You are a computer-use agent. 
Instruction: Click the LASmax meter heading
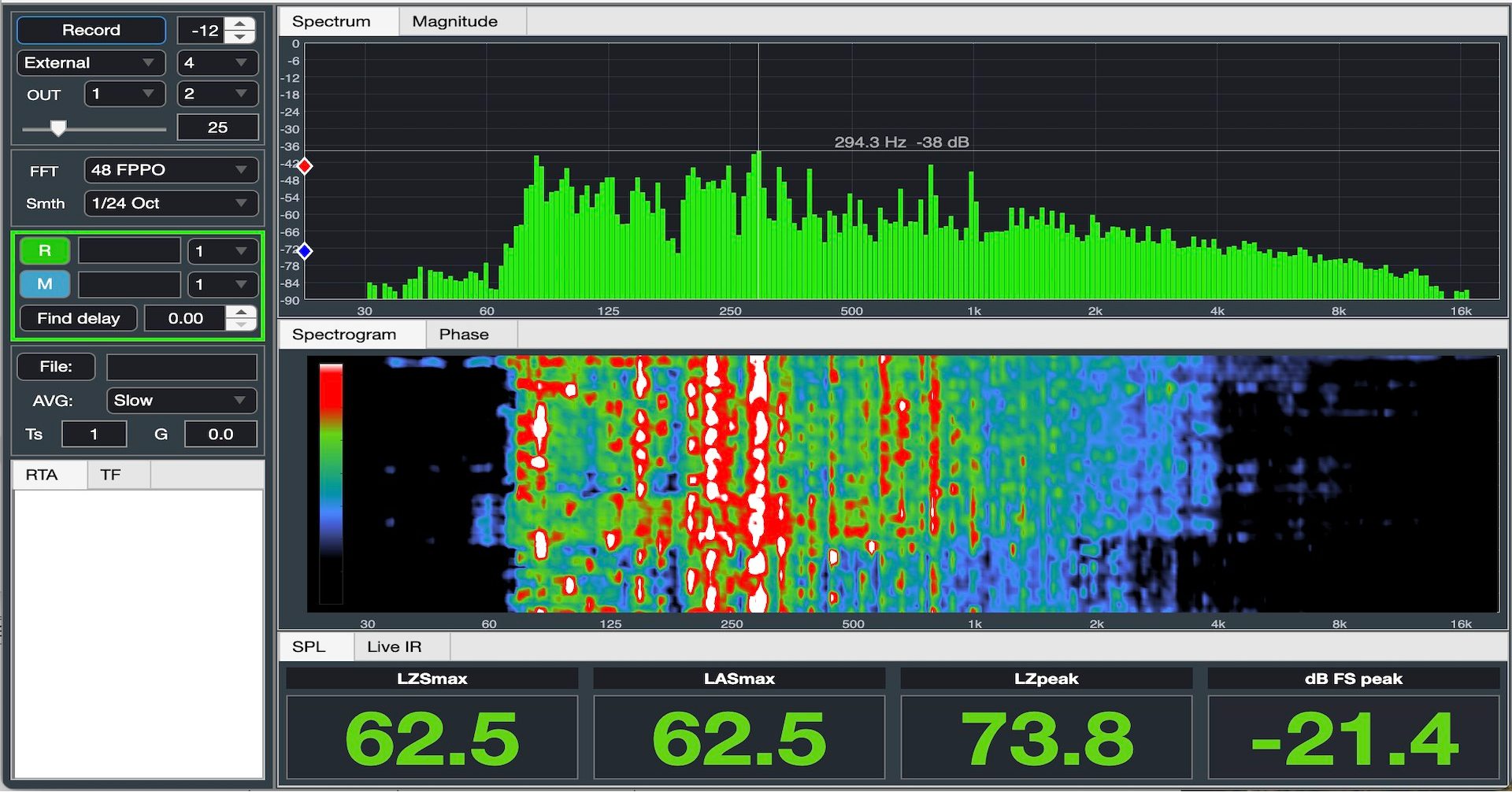[739, 679]
